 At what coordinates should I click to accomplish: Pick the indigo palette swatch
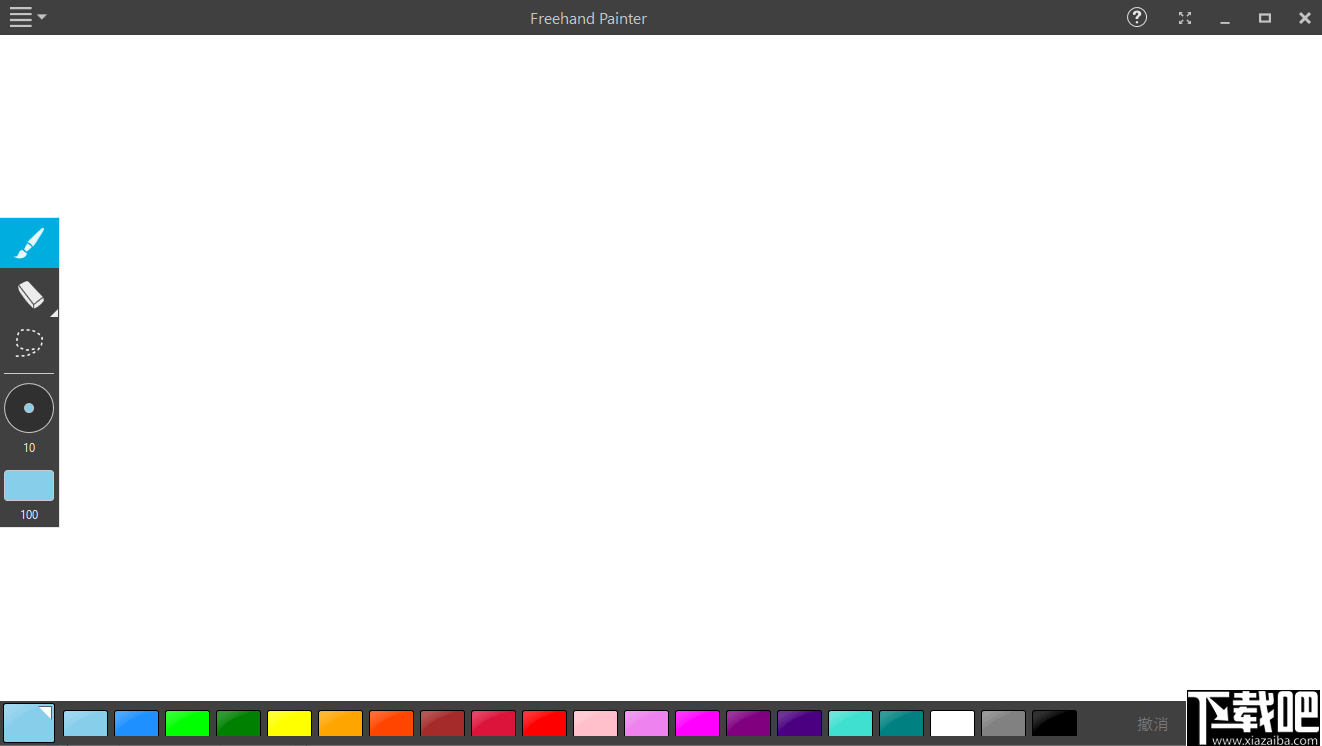pos(800,723)
